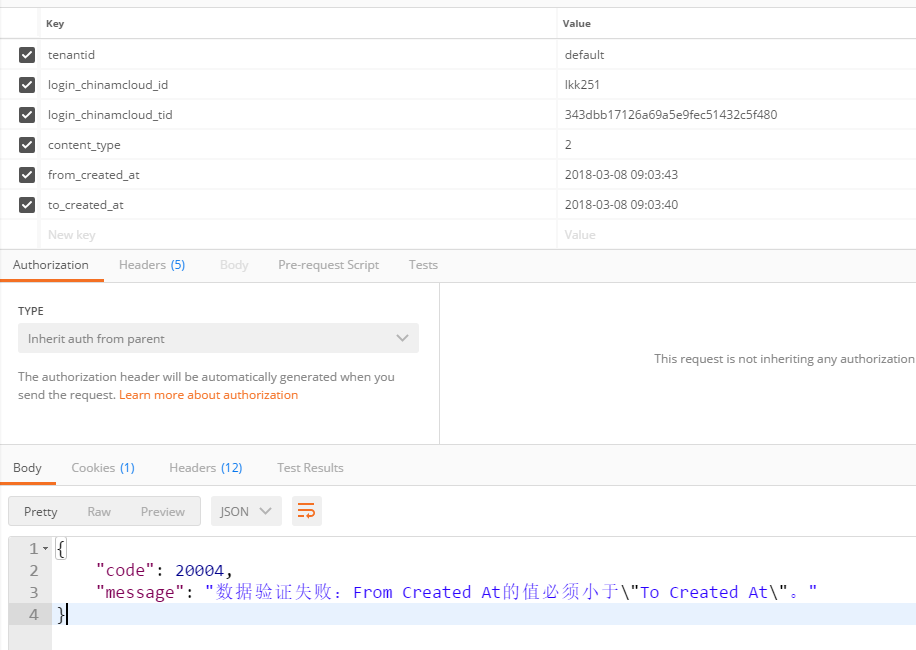This screenshot has height=650, width=916.
Task: Click the 'default' value cell
Action: pos(736,55)
